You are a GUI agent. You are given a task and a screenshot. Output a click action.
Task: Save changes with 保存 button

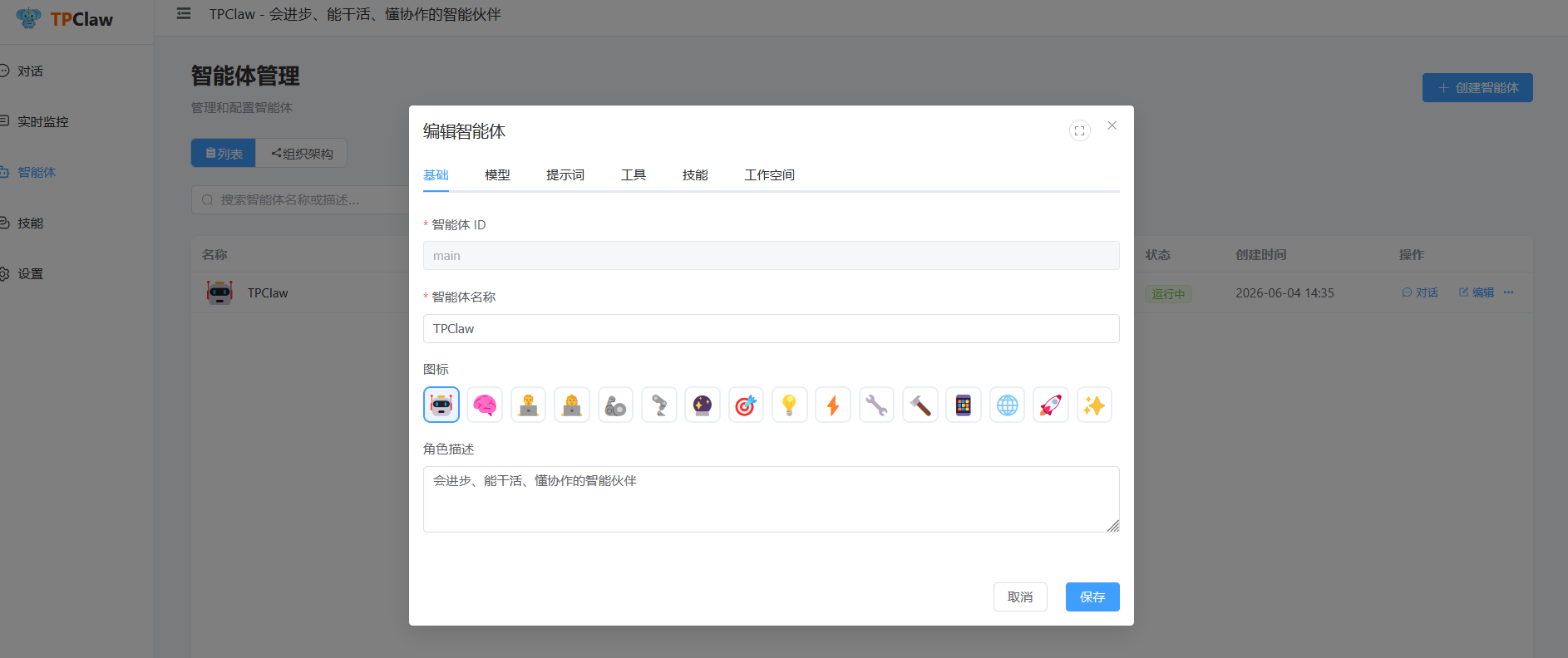tap(1092, 597)
